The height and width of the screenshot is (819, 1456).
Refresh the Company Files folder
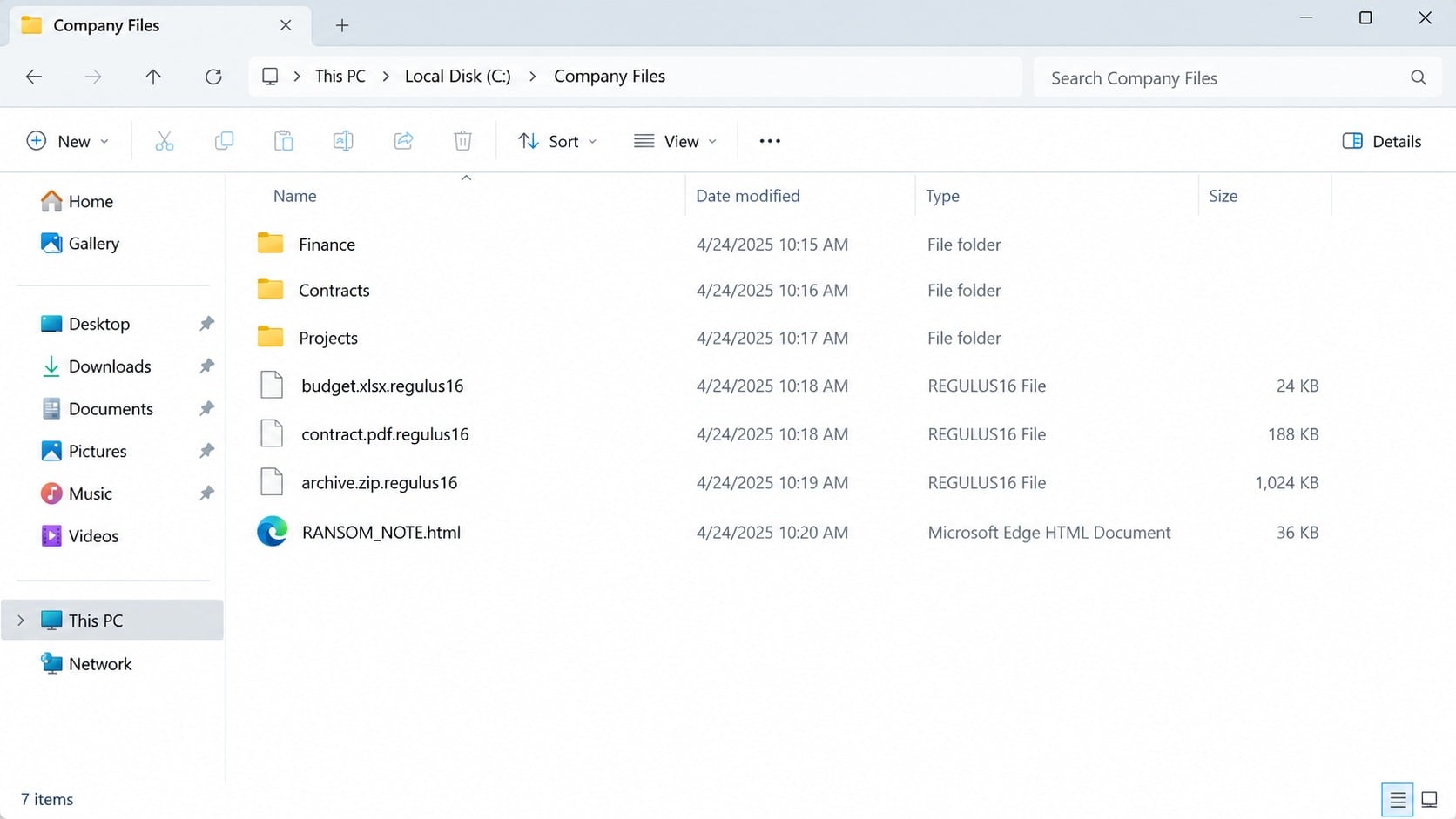coord(213,77)
